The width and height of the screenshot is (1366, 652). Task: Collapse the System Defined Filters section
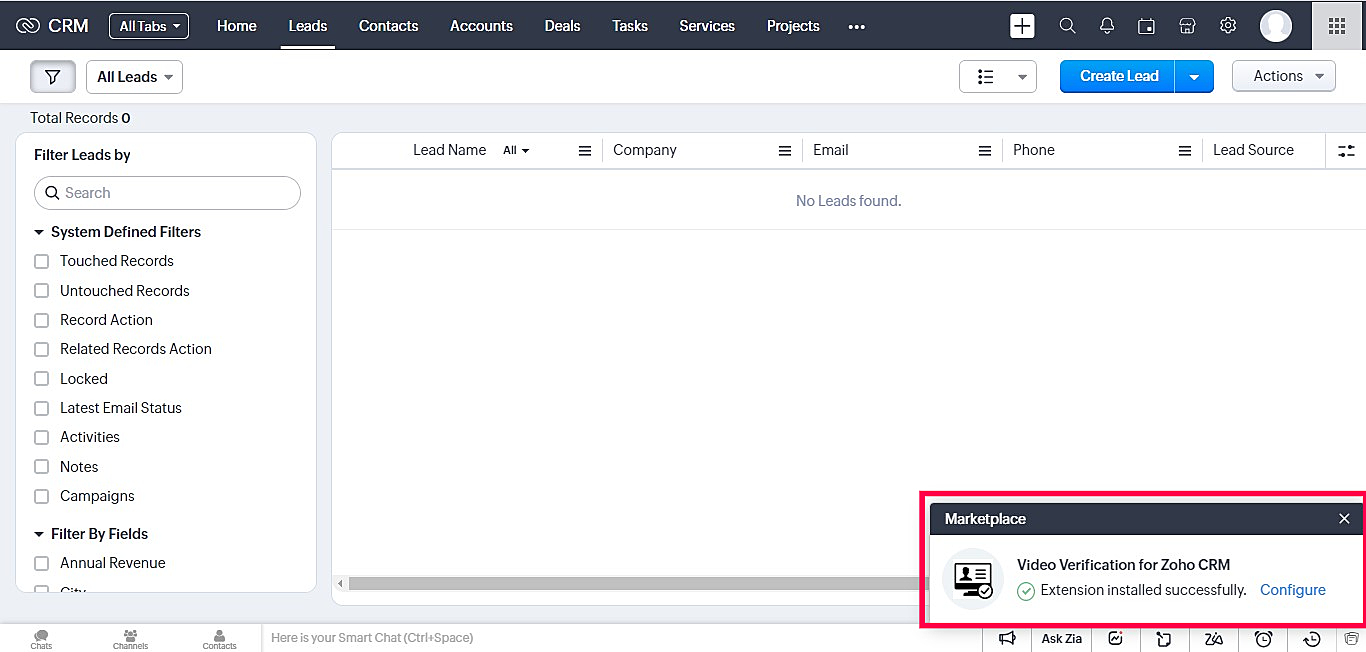(40, 232)
